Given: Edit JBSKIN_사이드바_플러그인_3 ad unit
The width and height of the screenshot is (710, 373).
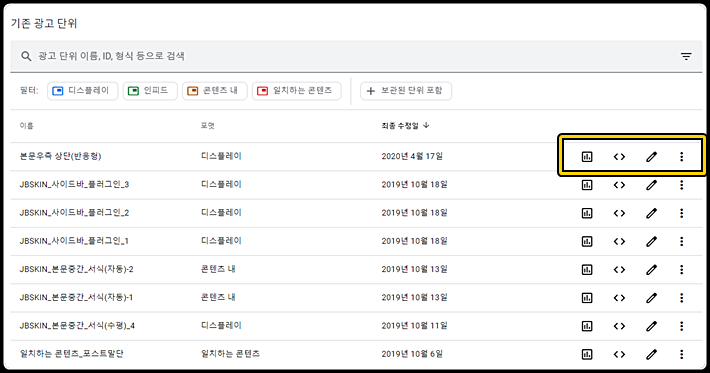Looking at the screenshot, I should click(x=651, y=185).
